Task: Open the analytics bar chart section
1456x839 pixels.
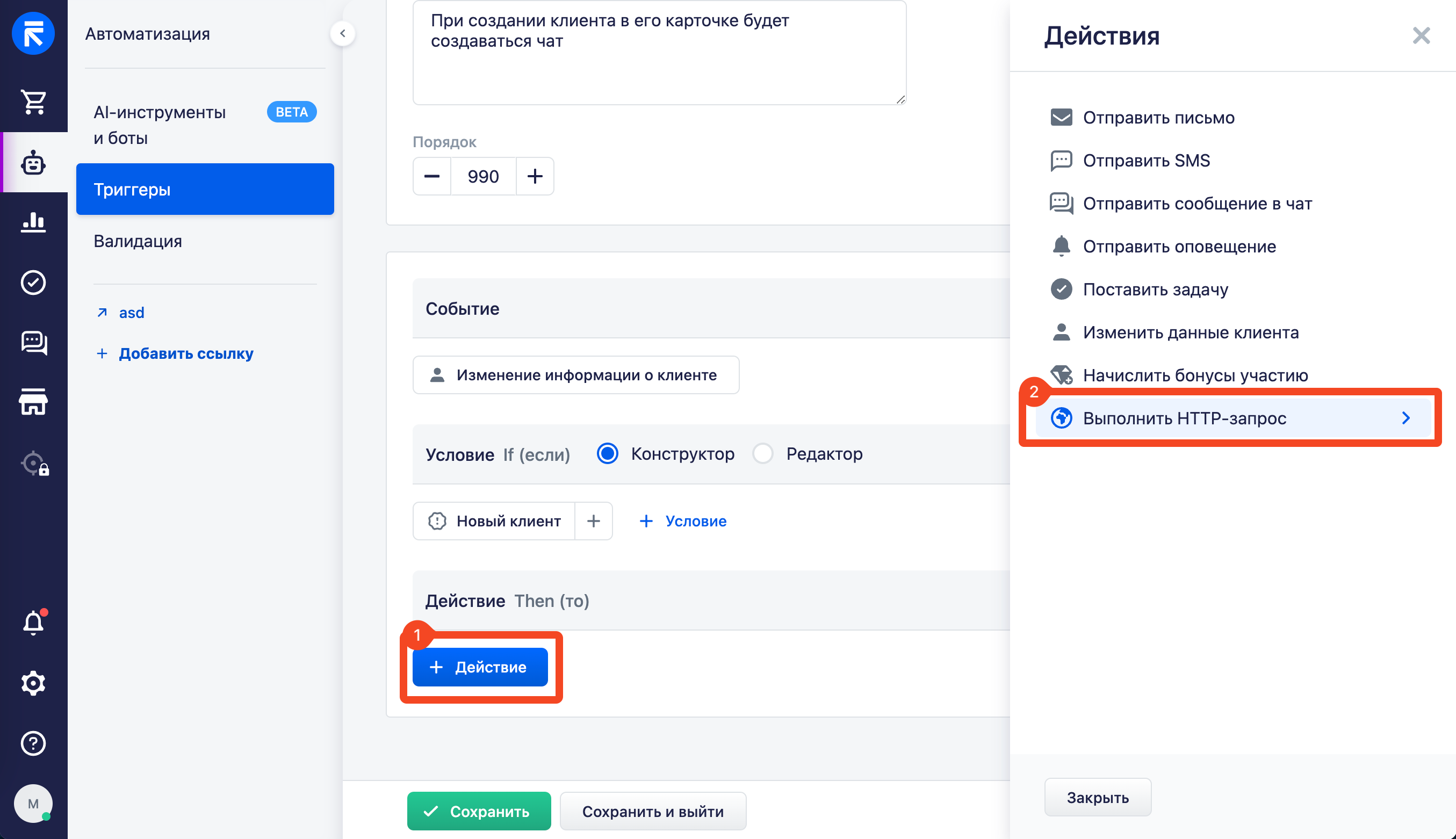Action: [x=33, y=222]
